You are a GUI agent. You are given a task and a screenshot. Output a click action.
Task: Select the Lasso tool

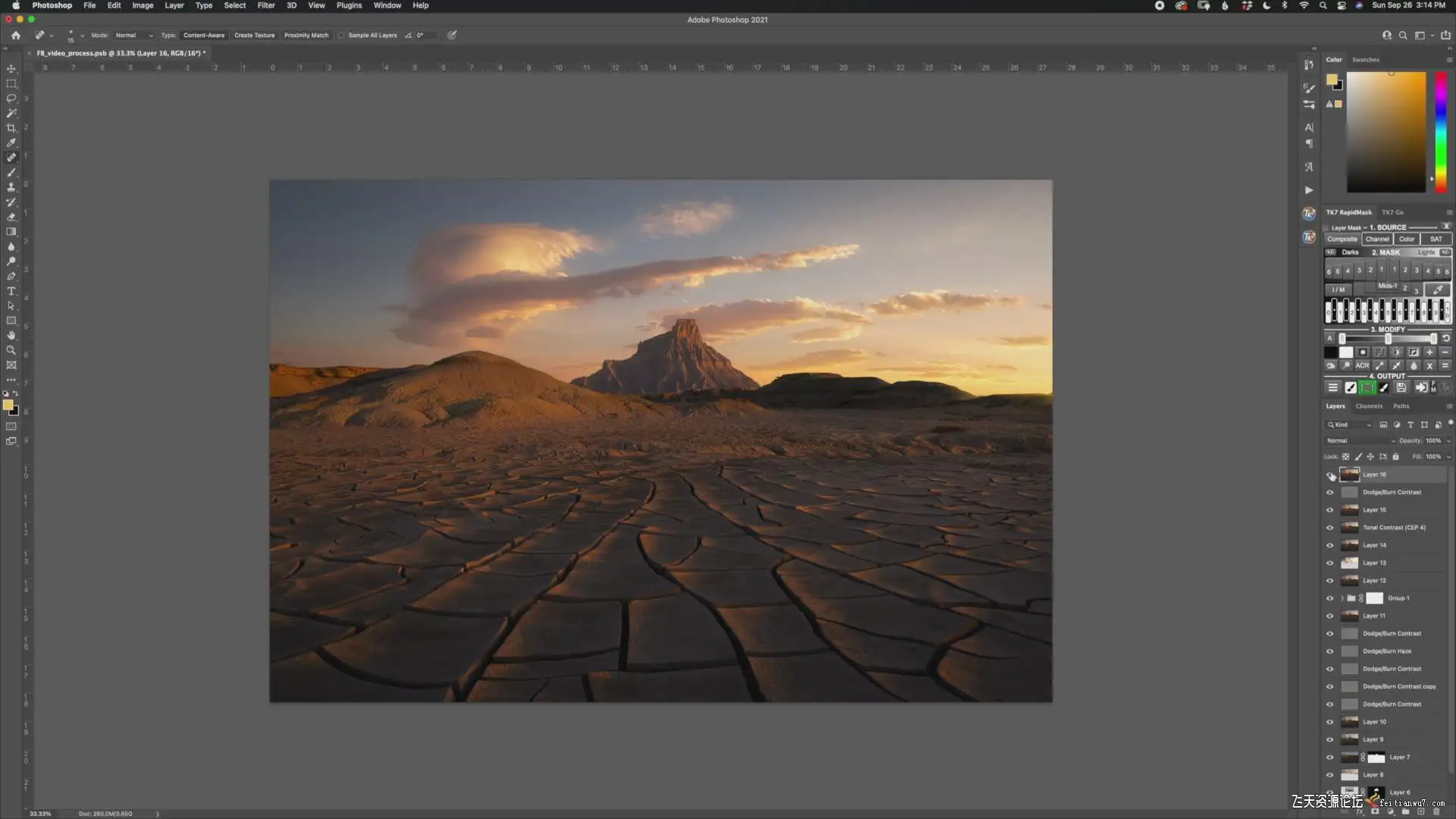pos(11,99)
